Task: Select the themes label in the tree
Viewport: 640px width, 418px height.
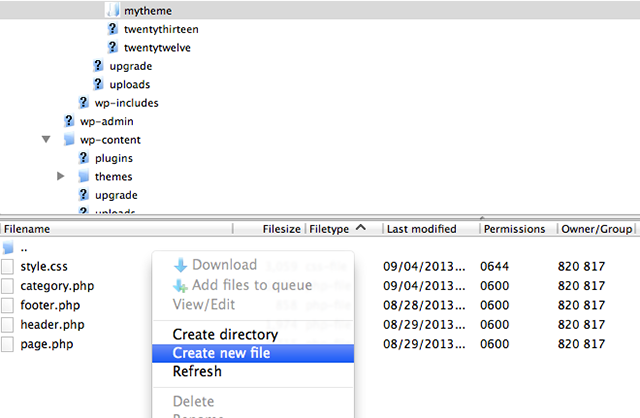Action: 113,176
